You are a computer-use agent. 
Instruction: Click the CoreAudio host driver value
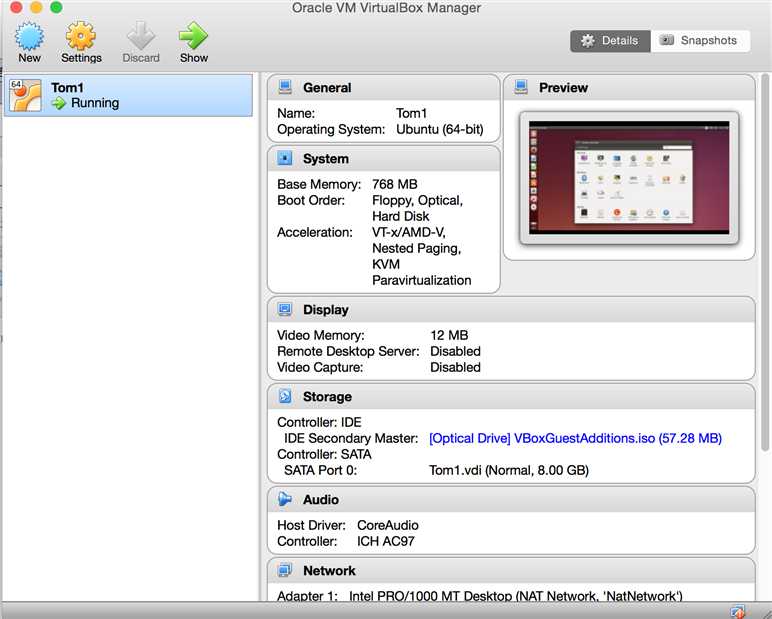tap(388, 525)
